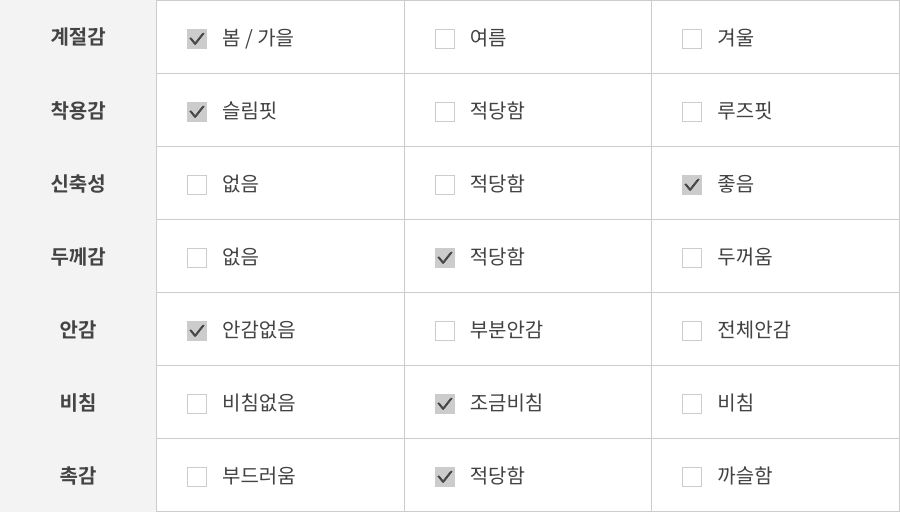The width and height of the screenshot is (900, 512).
Task: Uncheck the 좋음 checkbox
Action: (x=692, y=185)
